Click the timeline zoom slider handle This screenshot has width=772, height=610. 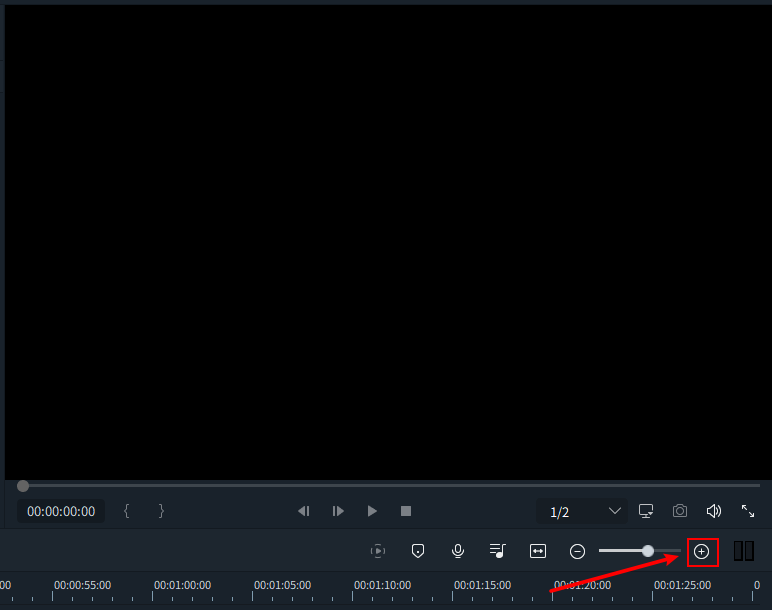[648, 551]
